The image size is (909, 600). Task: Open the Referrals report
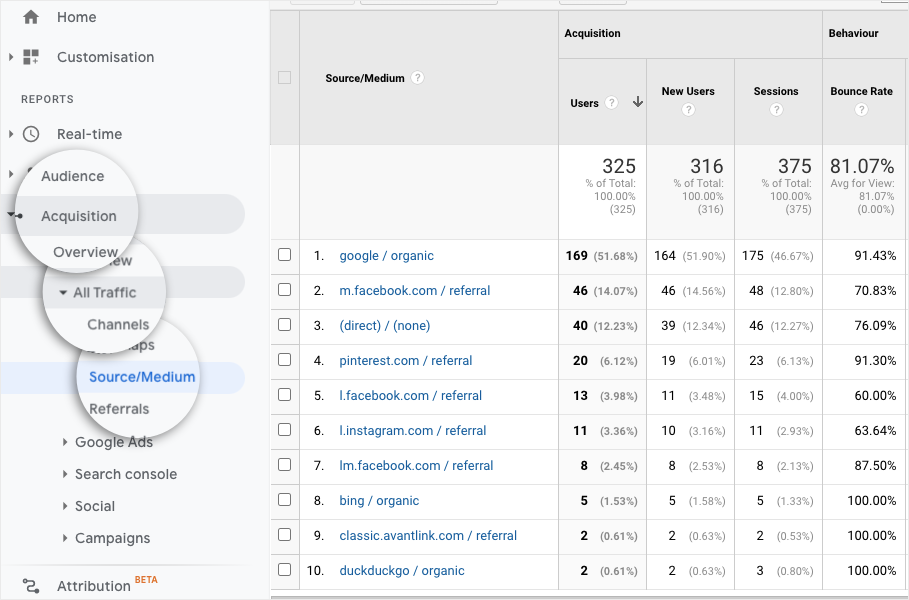click(119, 409)
